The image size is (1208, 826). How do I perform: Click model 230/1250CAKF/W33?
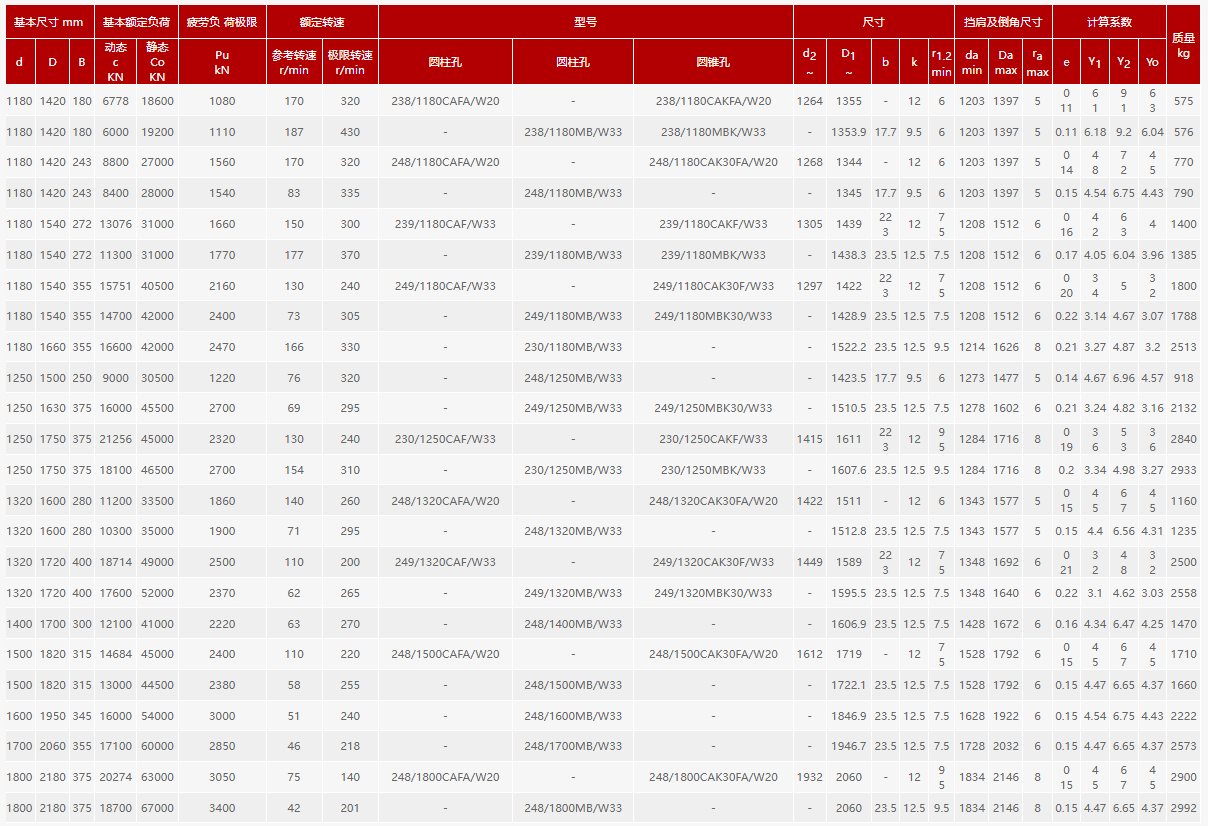(x=712, y=439)
